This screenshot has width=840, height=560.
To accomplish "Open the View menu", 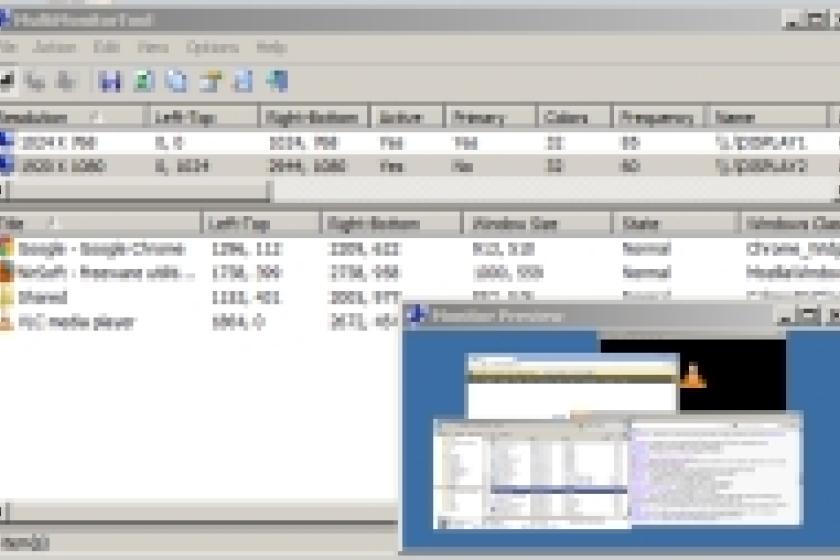I will point(153,47).
